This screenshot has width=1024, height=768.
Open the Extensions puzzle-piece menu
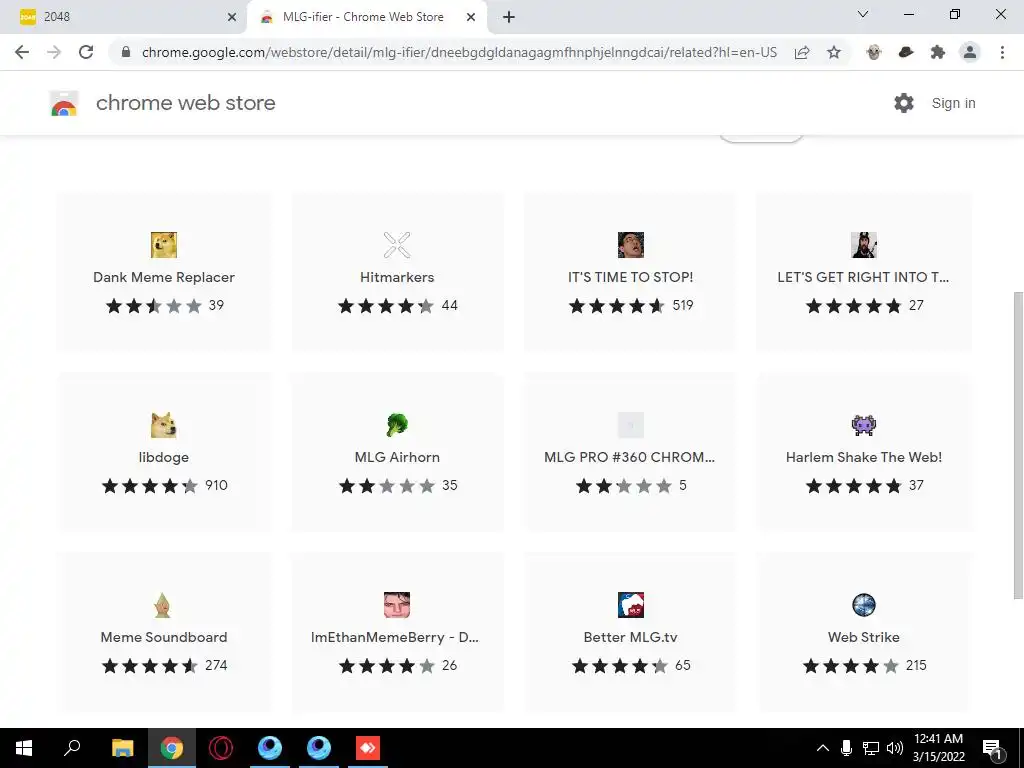[937, 52]
